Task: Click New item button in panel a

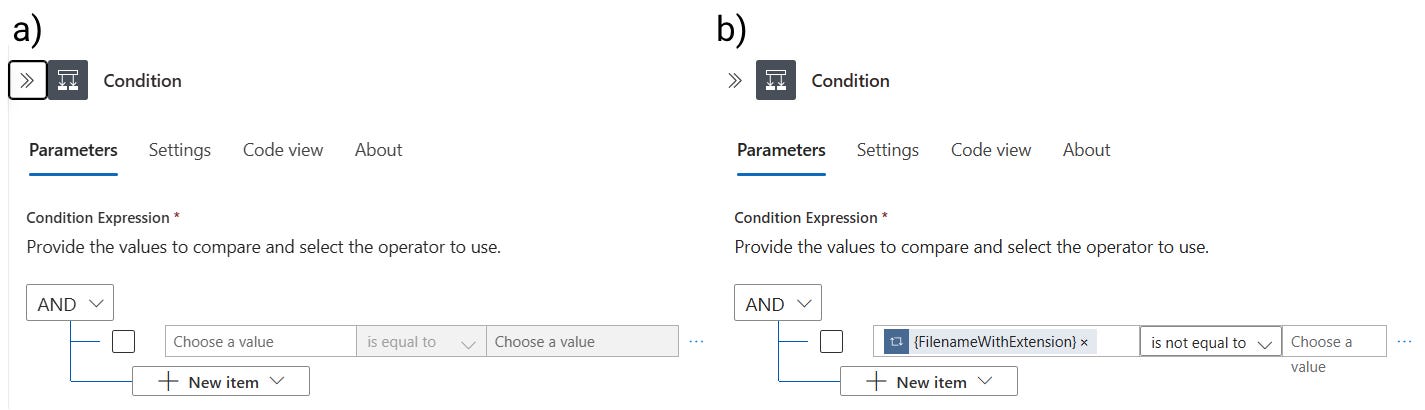Action: 221,382
